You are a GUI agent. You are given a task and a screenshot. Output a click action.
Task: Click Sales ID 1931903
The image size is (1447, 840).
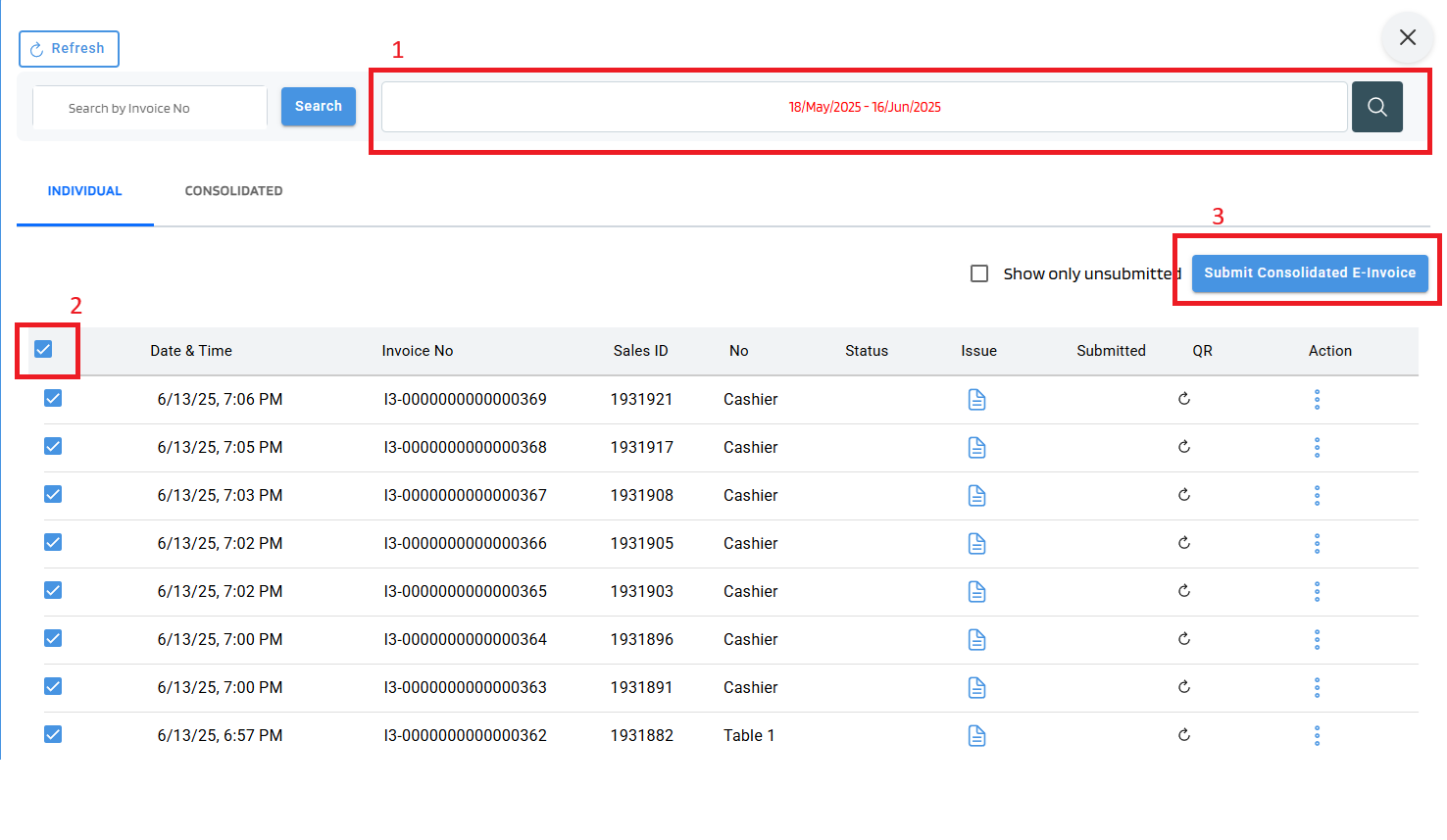click(642, 591)
